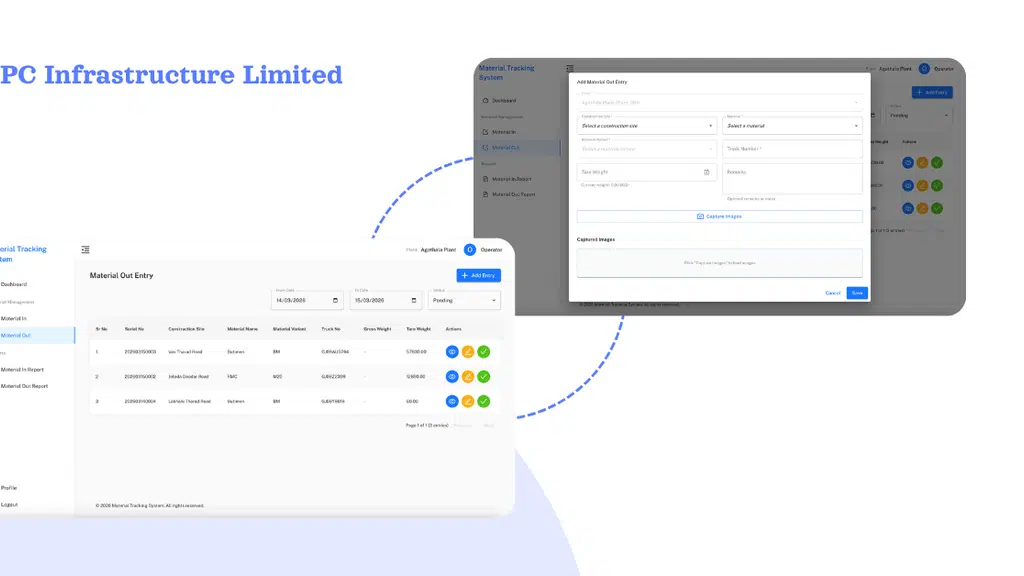Screen dimensions: 1024x576
Task: Open Pending status dropdown behind the dialog
Action: [x=919, y=116]
